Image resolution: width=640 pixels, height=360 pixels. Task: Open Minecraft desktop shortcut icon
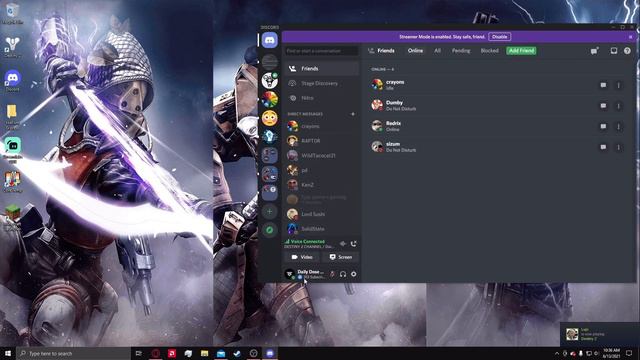[x=12, y=216]
